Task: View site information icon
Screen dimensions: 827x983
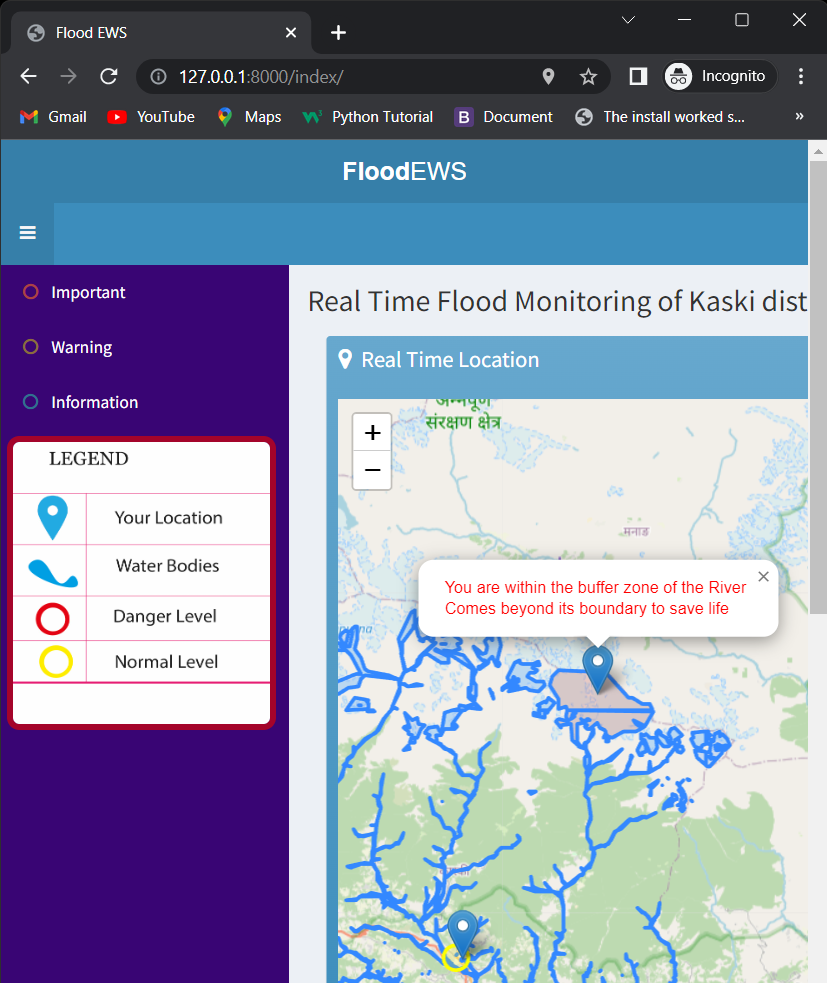Action: coord(159,76)
